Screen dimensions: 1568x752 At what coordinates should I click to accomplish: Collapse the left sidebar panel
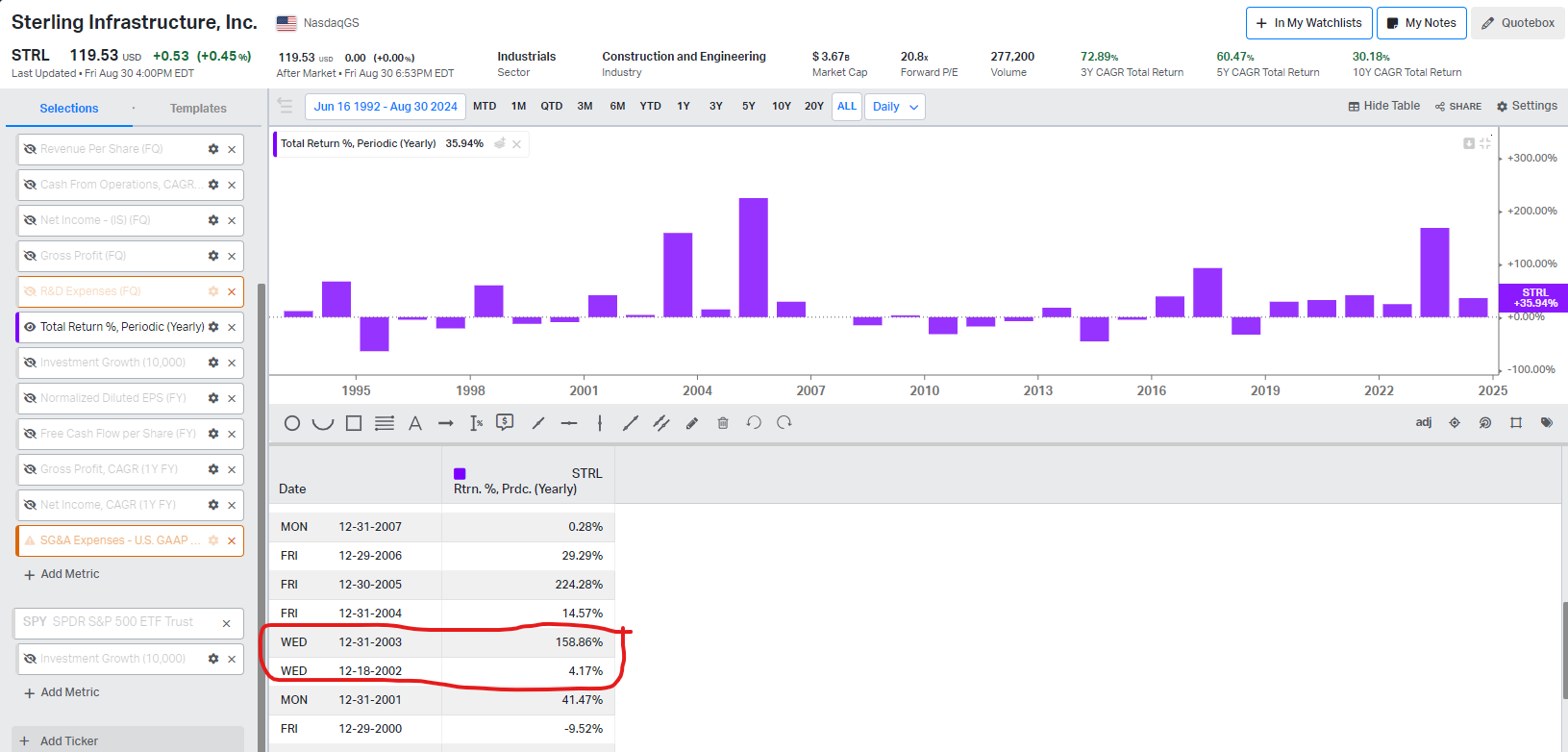pyautogui.click(x=285, y=106)
